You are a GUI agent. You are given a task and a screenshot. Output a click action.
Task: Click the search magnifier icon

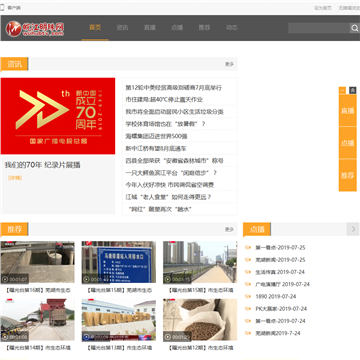click(354, 28)
